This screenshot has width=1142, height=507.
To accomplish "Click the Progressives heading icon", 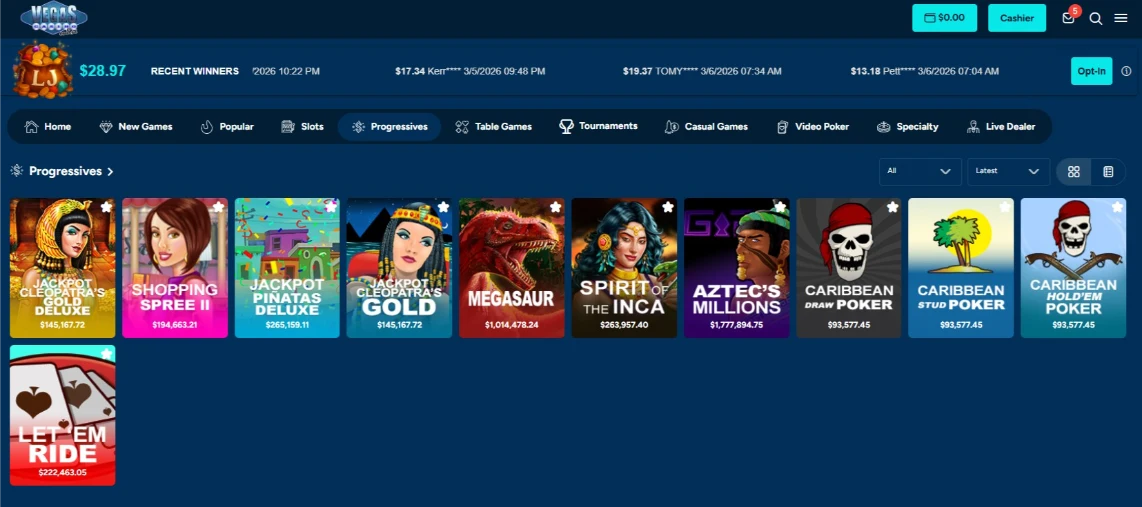I will [17, 170].
